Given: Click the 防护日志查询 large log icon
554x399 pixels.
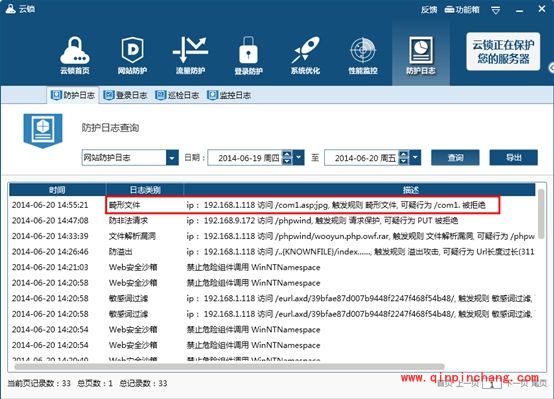Looking at the screenshot, I should [43, 130].
